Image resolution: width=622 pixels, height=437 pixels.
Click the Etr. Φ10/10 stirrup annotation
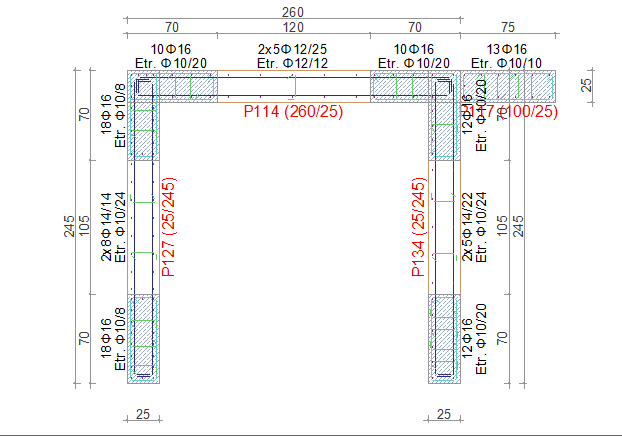(x=508, y=62)
